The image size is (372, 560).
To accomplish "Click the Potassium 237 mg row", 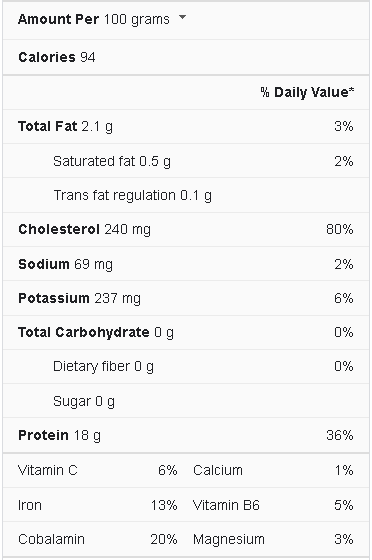I will tap(186, 298).
